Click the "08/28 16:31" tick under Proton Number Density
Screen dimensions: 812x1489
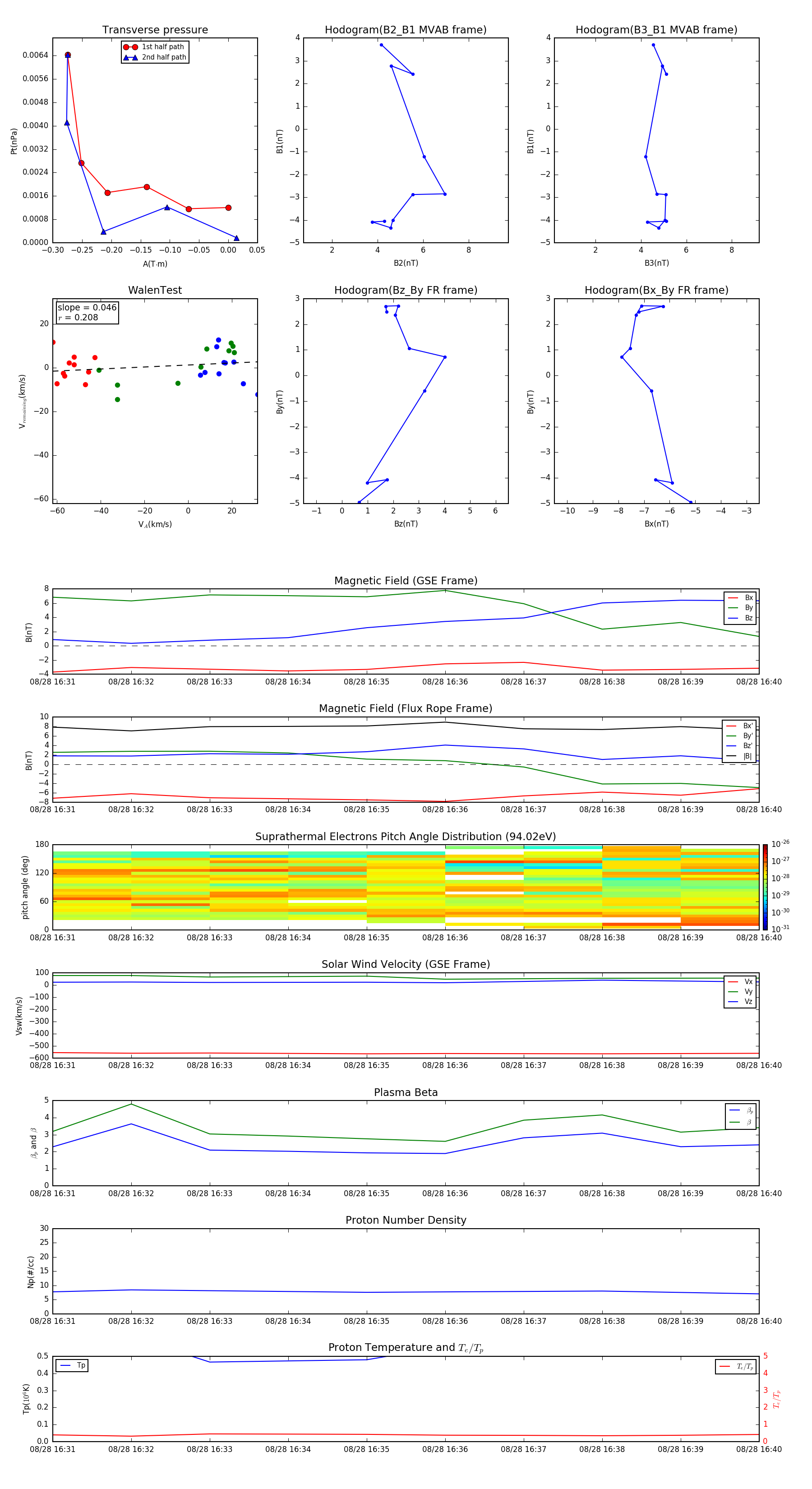[53, 1321]
